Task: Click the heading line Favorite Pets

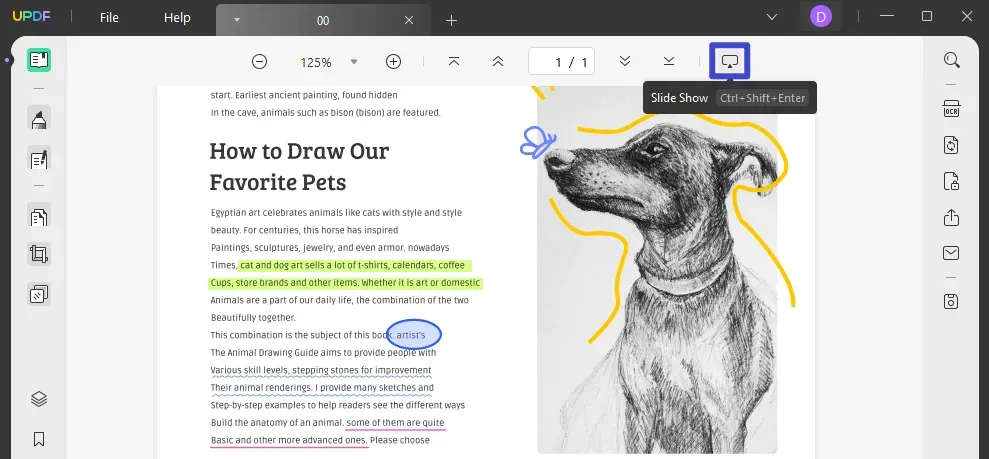Action: pos(278,182)
